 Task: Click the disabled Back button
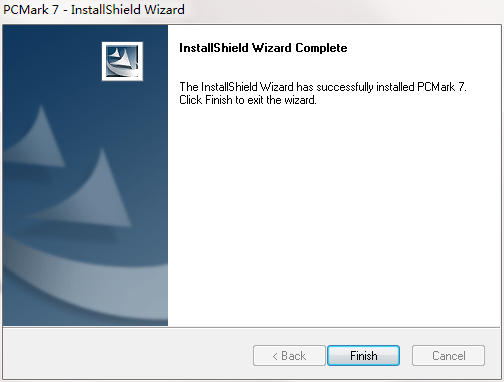289,355
